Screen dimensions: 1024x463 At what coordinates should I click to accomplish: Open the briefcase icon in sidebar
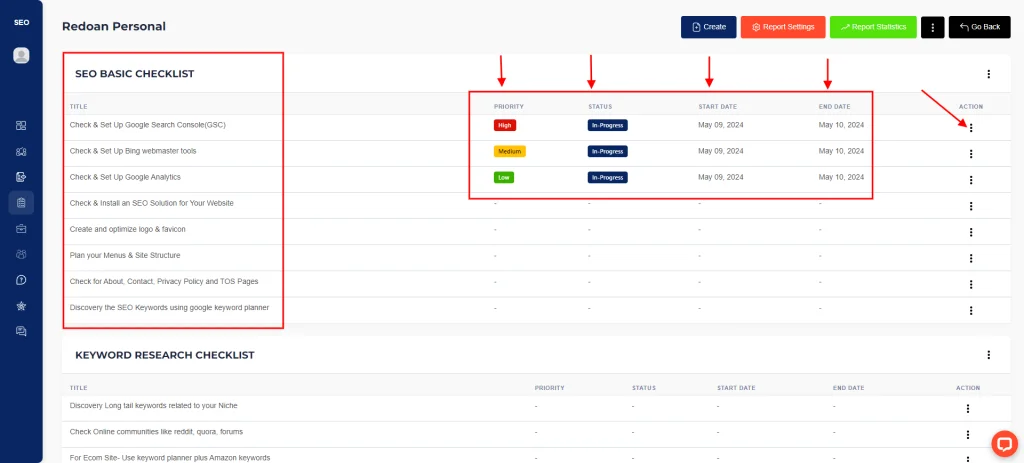pyautogui.click(x=21, y=229)
